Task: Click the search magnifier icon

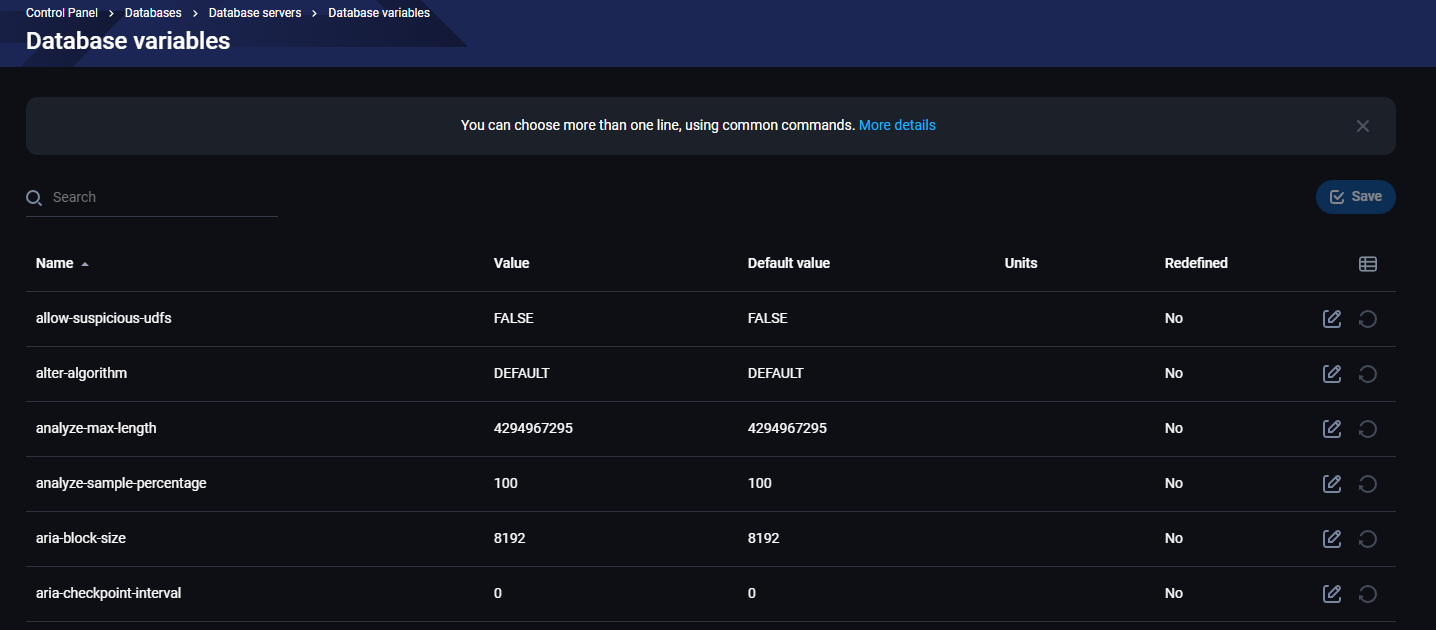Action: (34, 198)
